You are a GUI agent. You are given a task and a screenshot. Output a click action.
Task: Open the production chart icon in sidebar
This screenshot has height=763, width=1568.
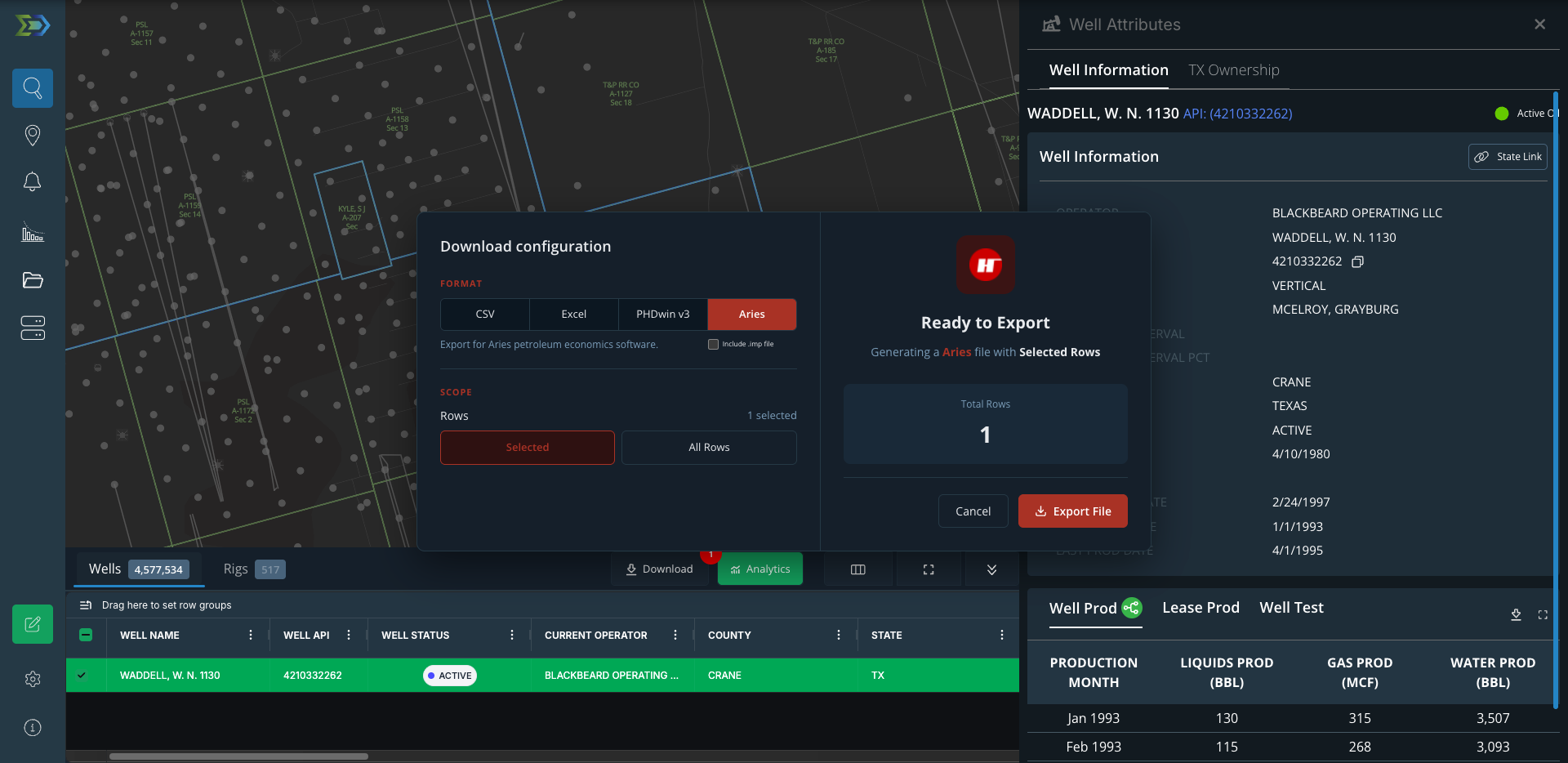33,232
